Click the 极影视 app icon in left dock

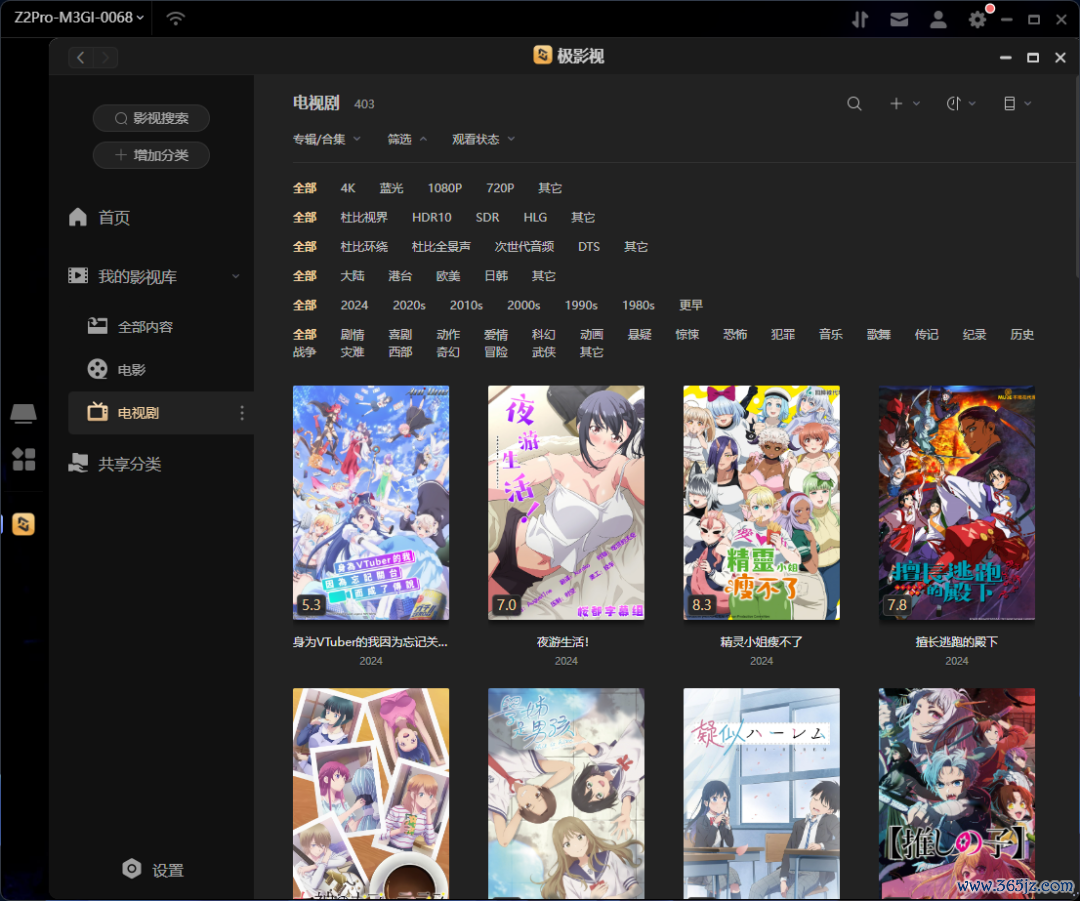[23, 524]
